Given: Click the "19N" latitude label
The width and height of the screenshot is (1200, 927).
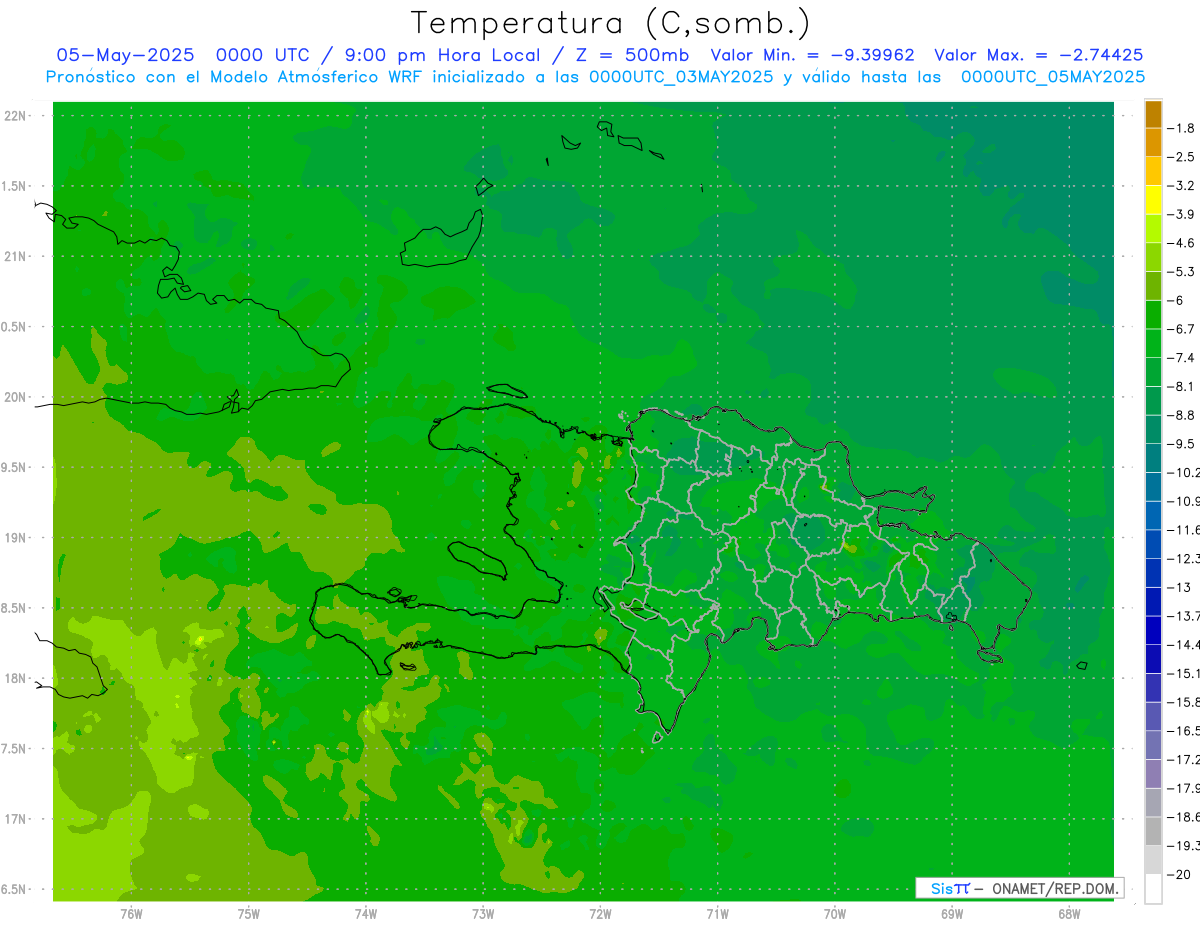Looking at the screenshot, I should [15, 538].
